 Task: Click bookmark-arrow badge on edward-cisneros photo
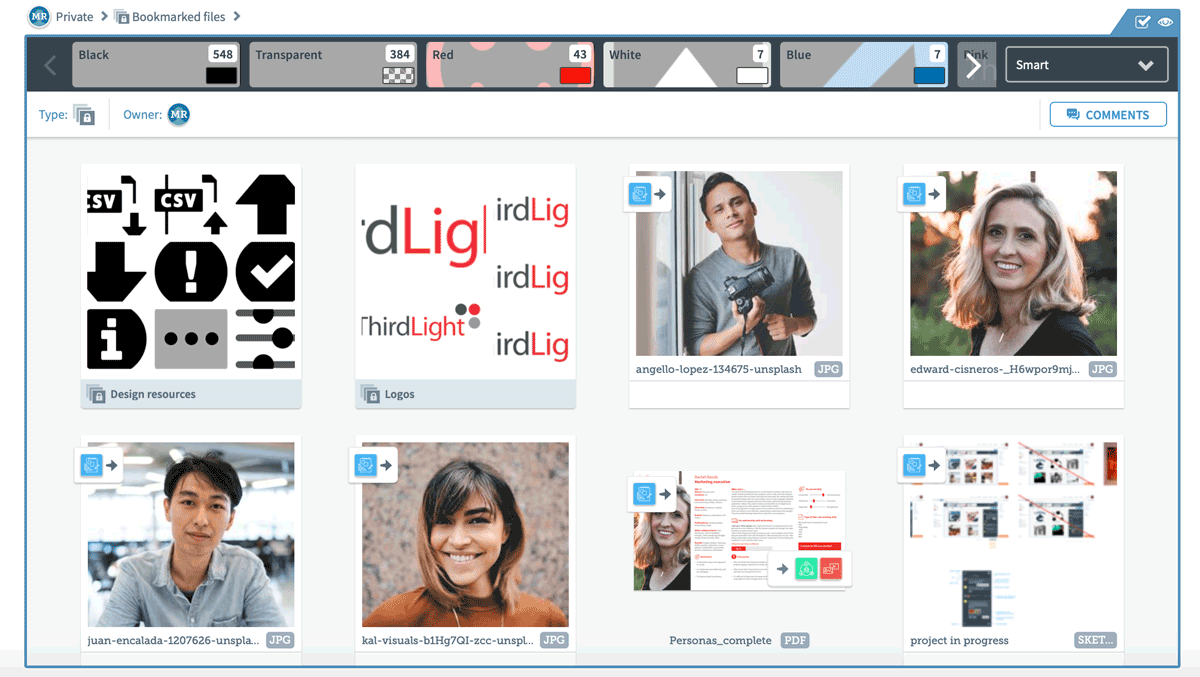[921, 194]
